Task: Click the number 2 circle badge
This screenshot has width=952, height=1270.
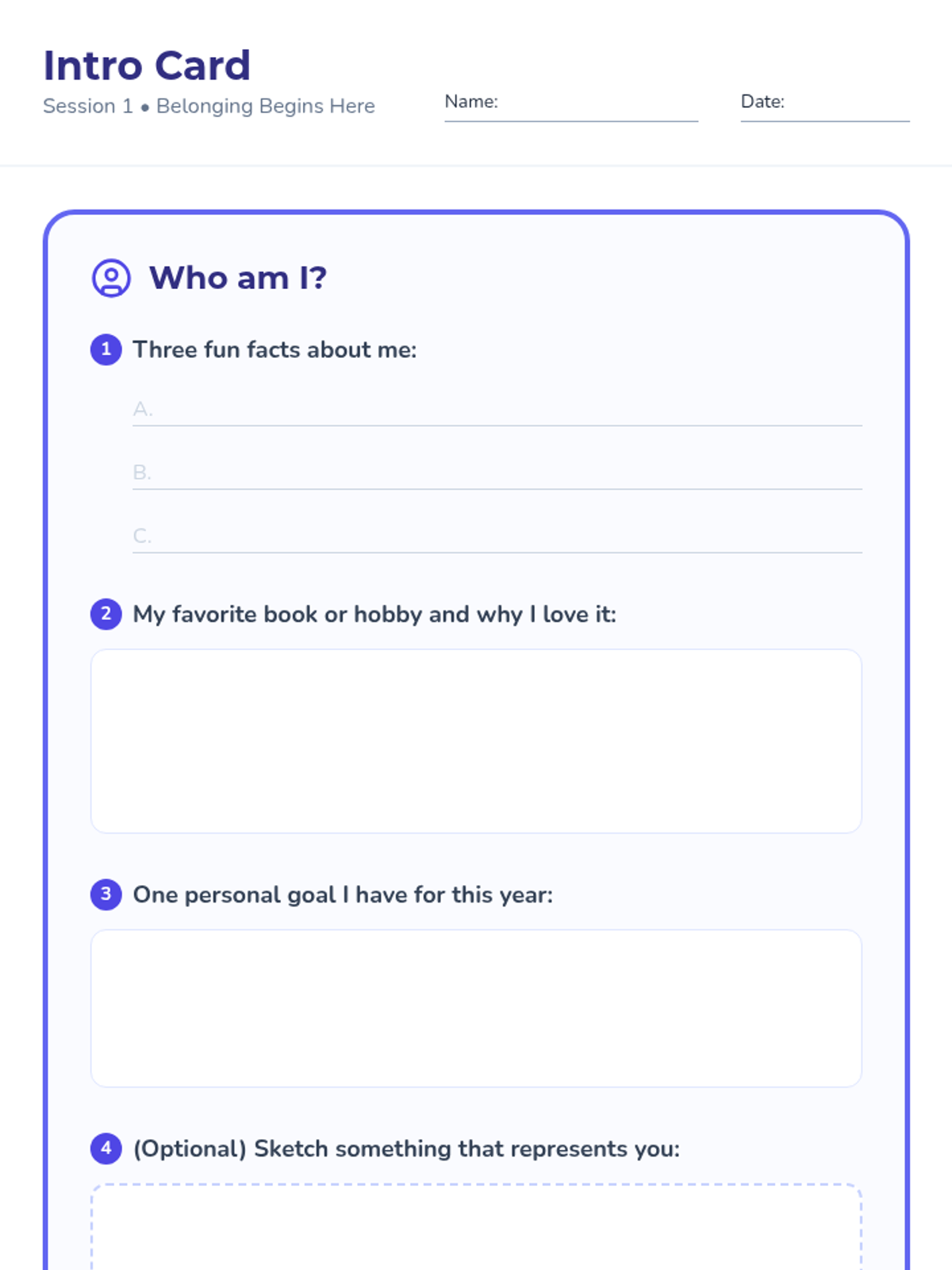Action: (106, 614)
